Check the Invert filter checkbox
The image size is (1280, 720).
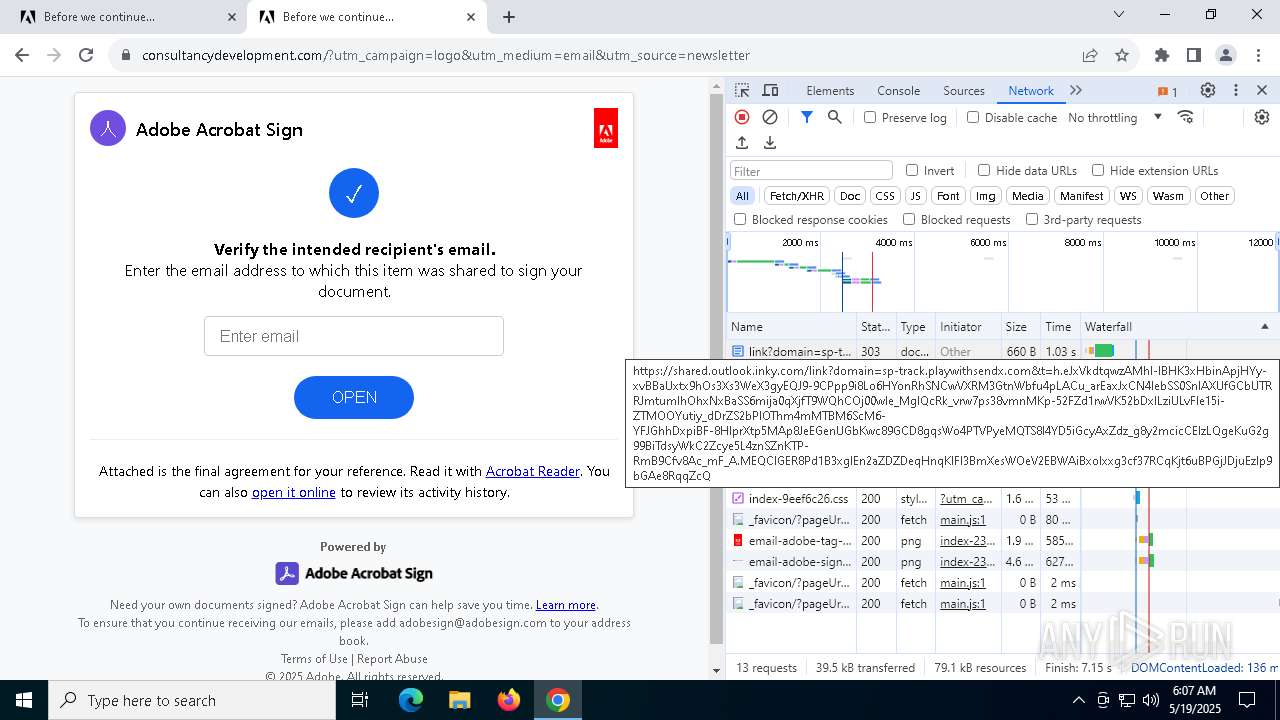(x=912, y=170)
